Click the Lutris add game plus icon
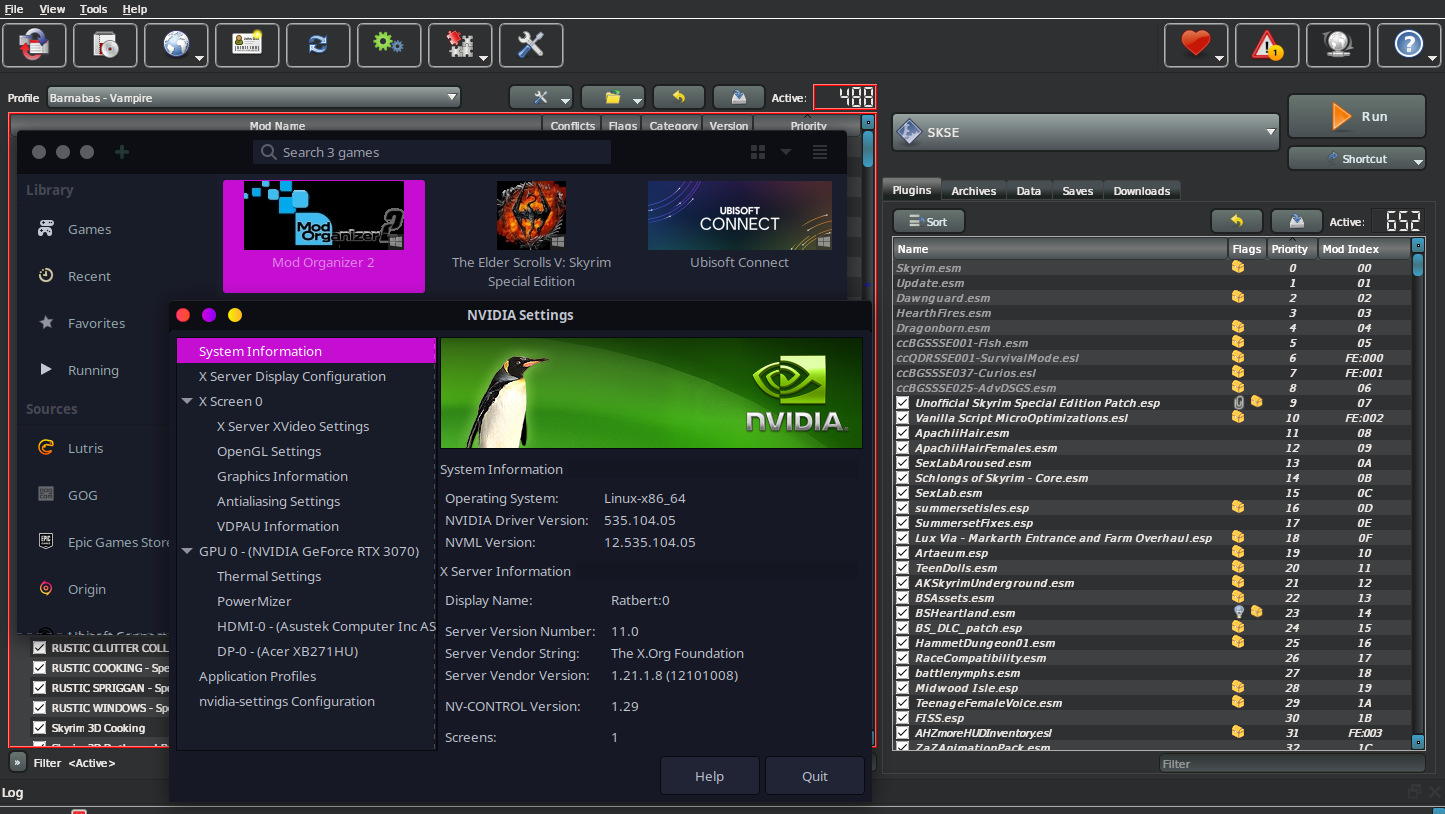The image size is (1445, 814). click(122, 152)
